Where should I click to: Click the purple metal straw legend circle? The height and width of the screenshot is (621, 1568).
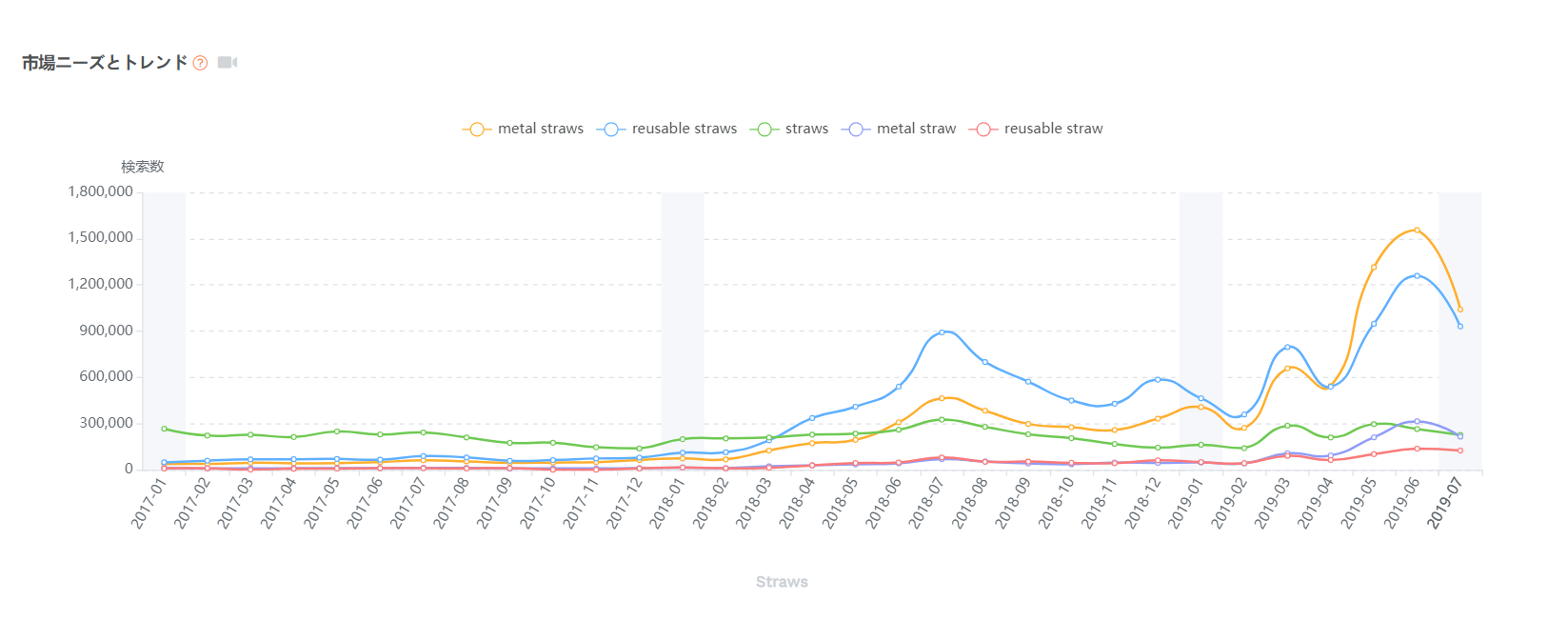[x=856, y=130]
